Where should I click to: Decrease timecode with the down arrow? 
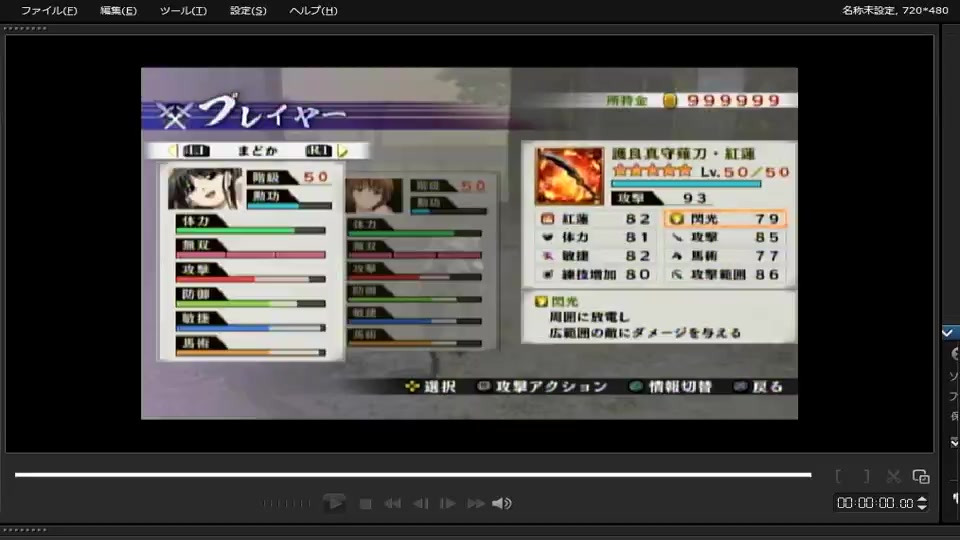pos(921,508)
